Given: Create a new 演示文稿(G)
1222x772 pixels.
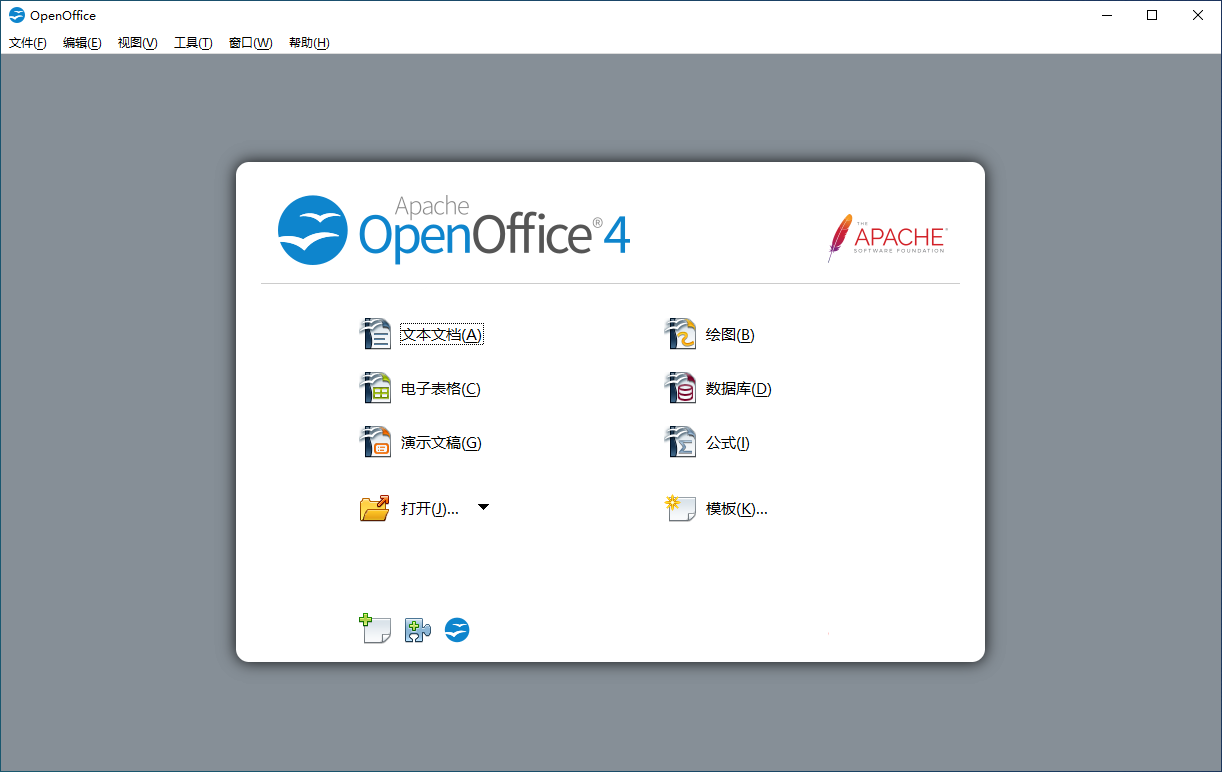Looking at the screenshot, I should (441, 443).
